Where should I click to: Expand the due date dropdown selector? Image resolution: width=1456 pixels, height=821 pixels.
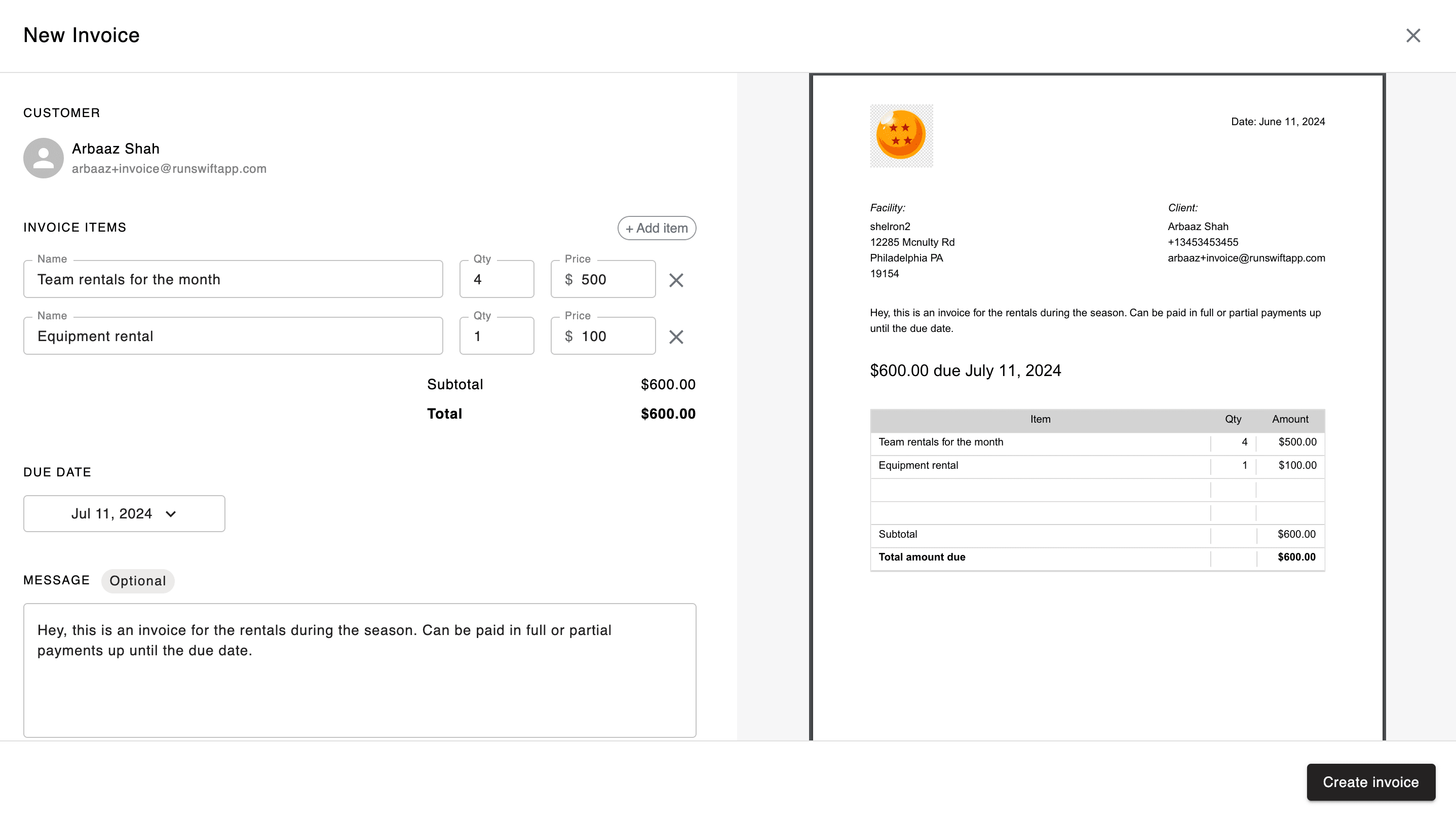click(124, 513)
